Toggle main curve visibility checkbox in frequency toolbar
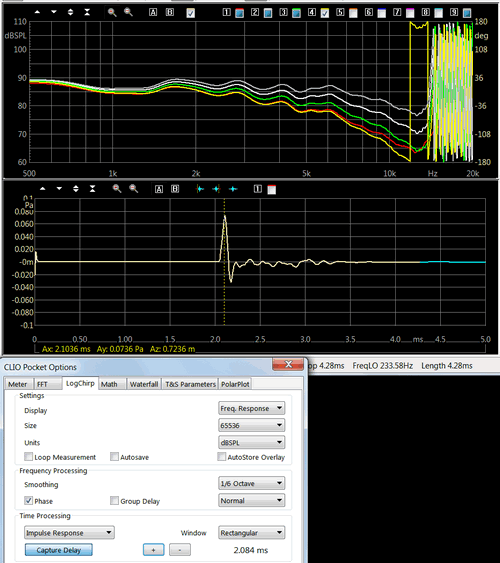Viewport: 500px width, 563px height. point(191,13)
